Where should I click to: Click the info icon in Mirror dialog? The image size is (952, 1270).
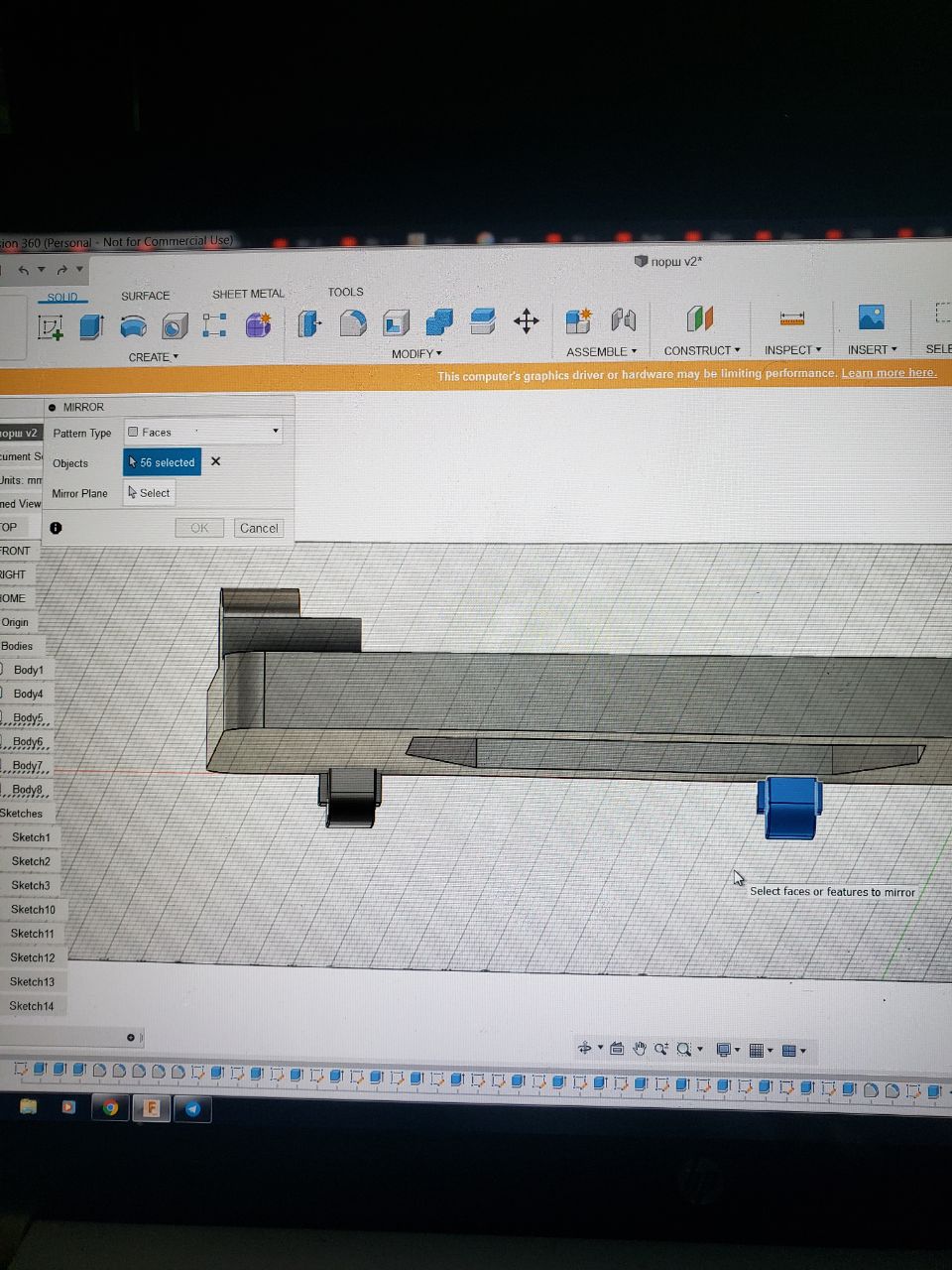point(56,528)
